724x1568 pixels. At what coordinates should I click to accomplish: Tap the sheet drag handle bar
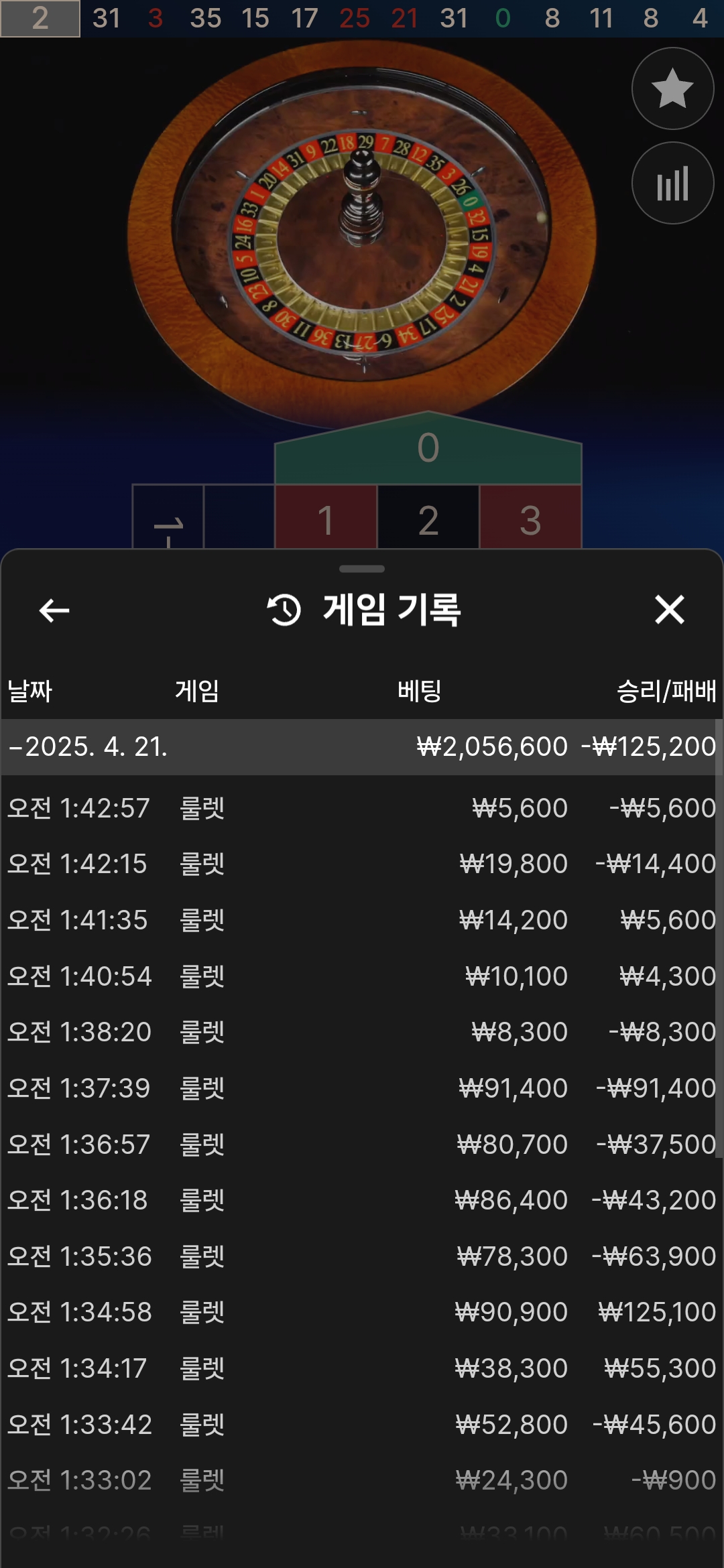pyautogui.click(x=362, y=569)
